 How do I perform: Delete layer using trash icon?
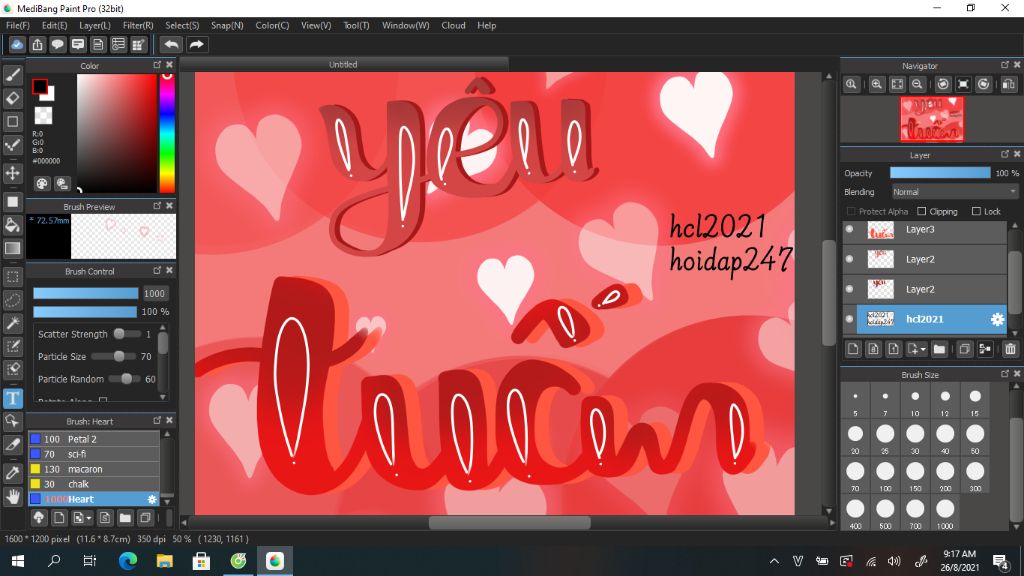pos(1010,349)
